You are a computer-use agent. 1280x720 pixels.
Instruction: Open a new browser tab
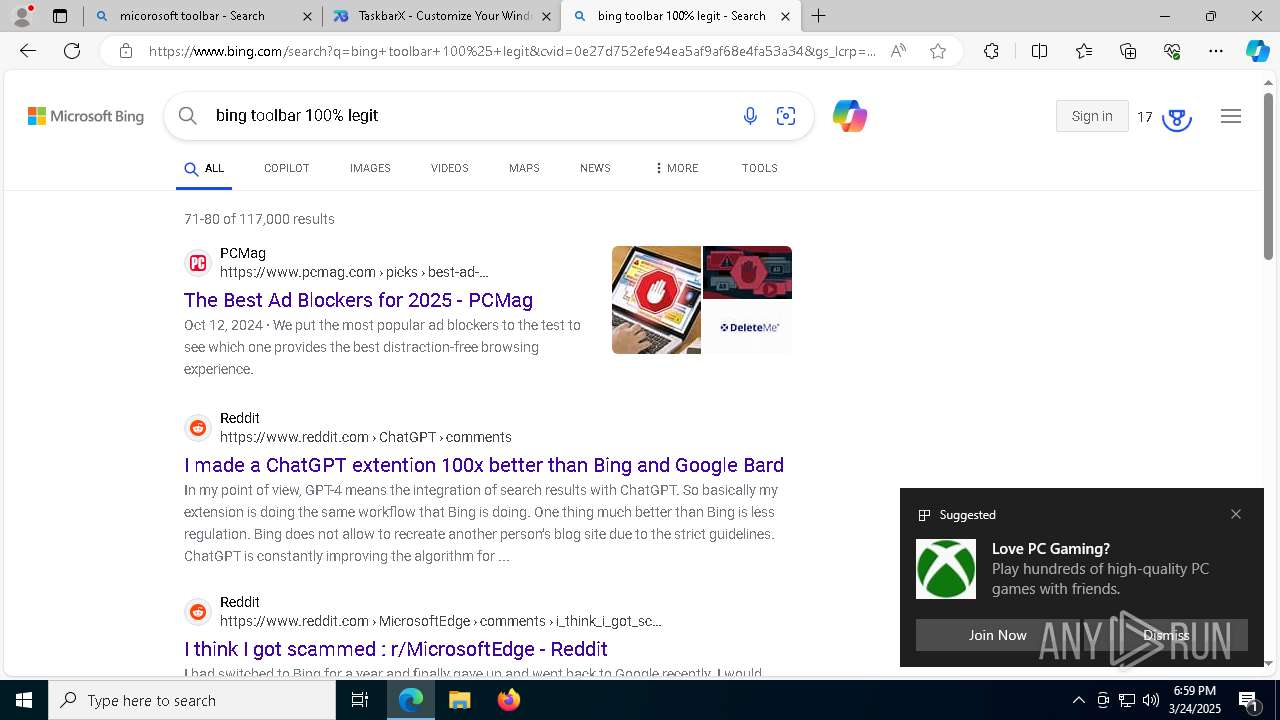point(819,16)
